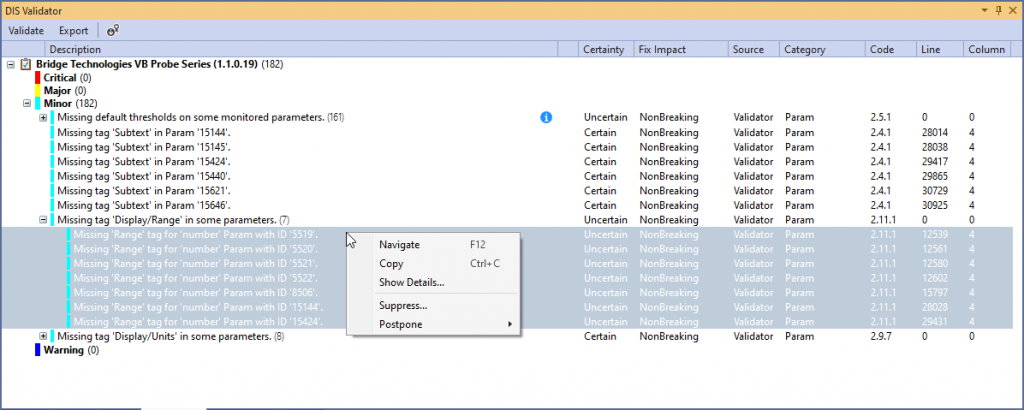This screenshot has height=410, width=1024.
Task: Toggle the auto-hide pin icon
Action: (x=999, y=10)
